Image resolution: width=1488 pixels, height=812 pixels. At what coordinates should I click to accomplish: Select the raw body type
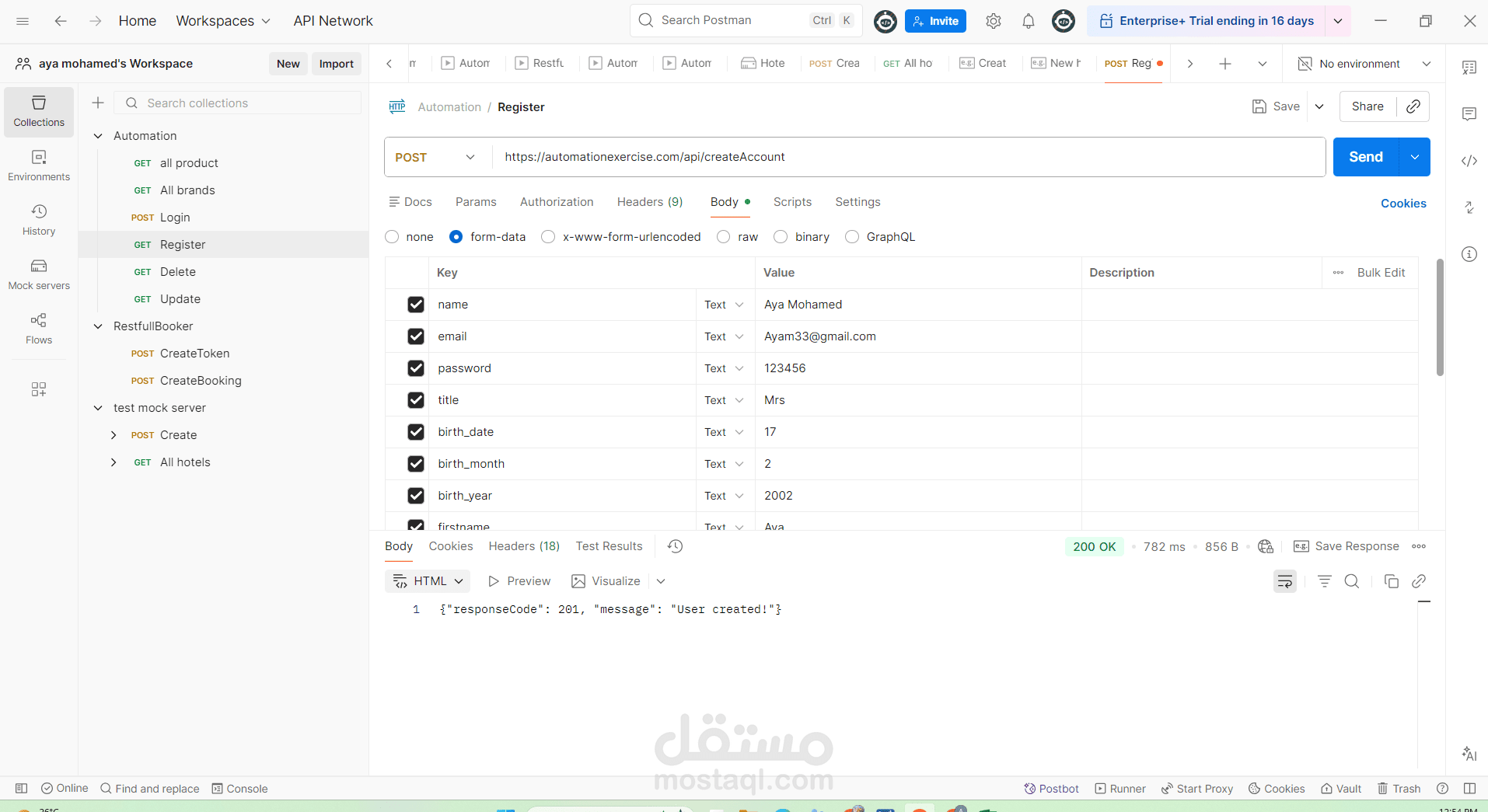pyautogui.click(x=724, y=237)
